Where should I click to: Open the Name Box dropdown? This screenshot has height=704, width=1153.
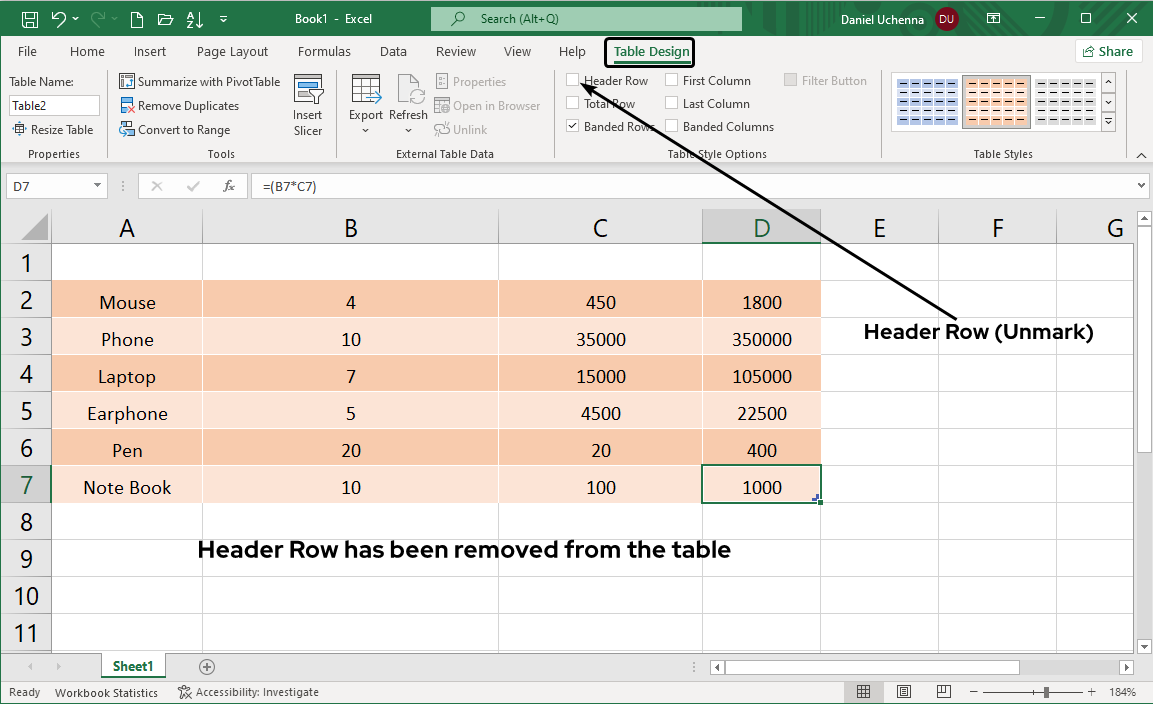point(95,185)
